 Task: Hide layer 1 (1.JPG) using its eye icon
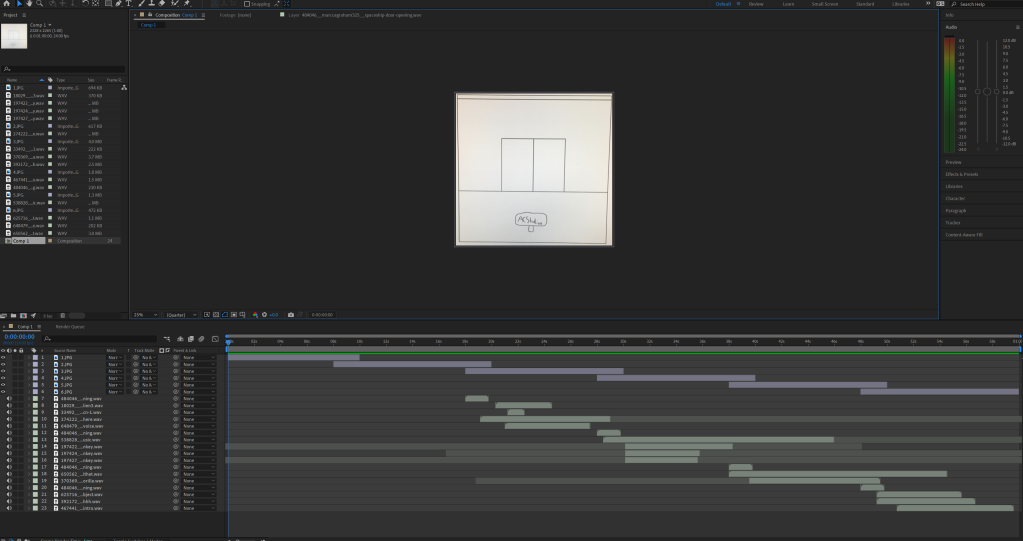click(x=4, y=357)
